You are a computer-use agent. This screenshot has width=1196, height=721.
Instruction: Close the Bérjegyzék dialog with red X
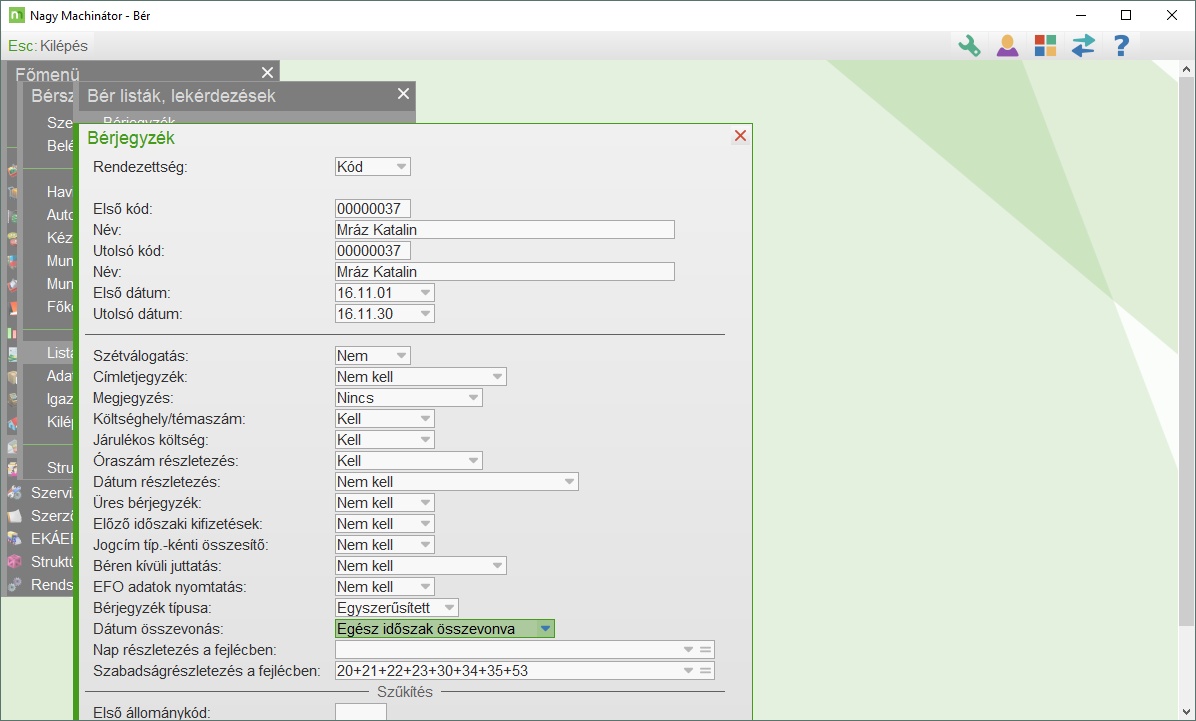click(740, 136)
